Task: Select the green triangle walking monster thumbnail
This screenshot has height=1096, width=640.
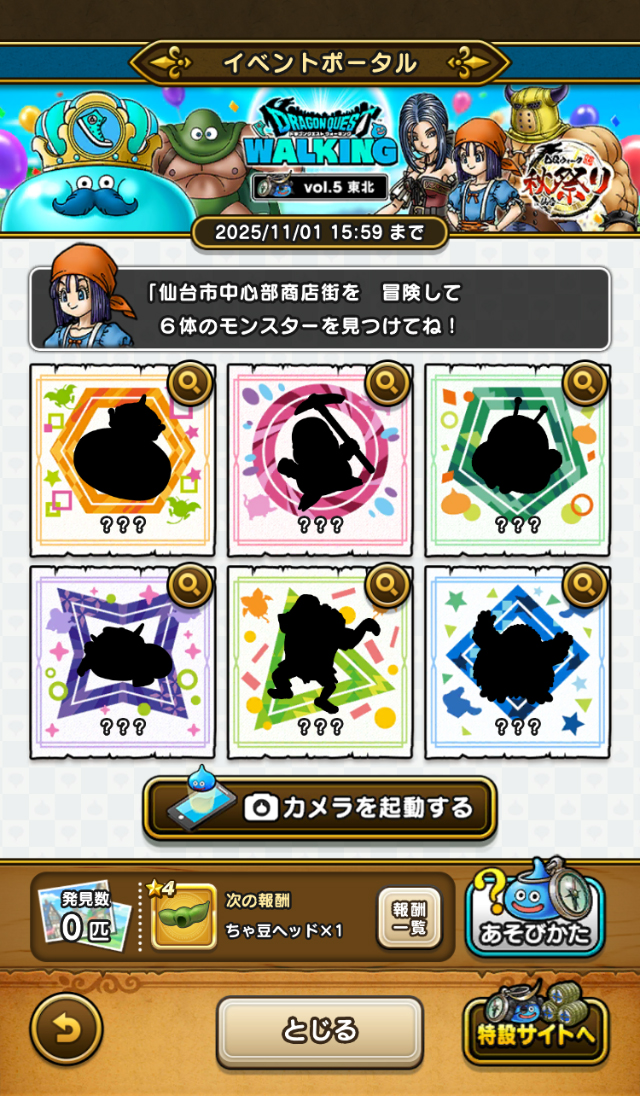Action: tap(320, 663)
